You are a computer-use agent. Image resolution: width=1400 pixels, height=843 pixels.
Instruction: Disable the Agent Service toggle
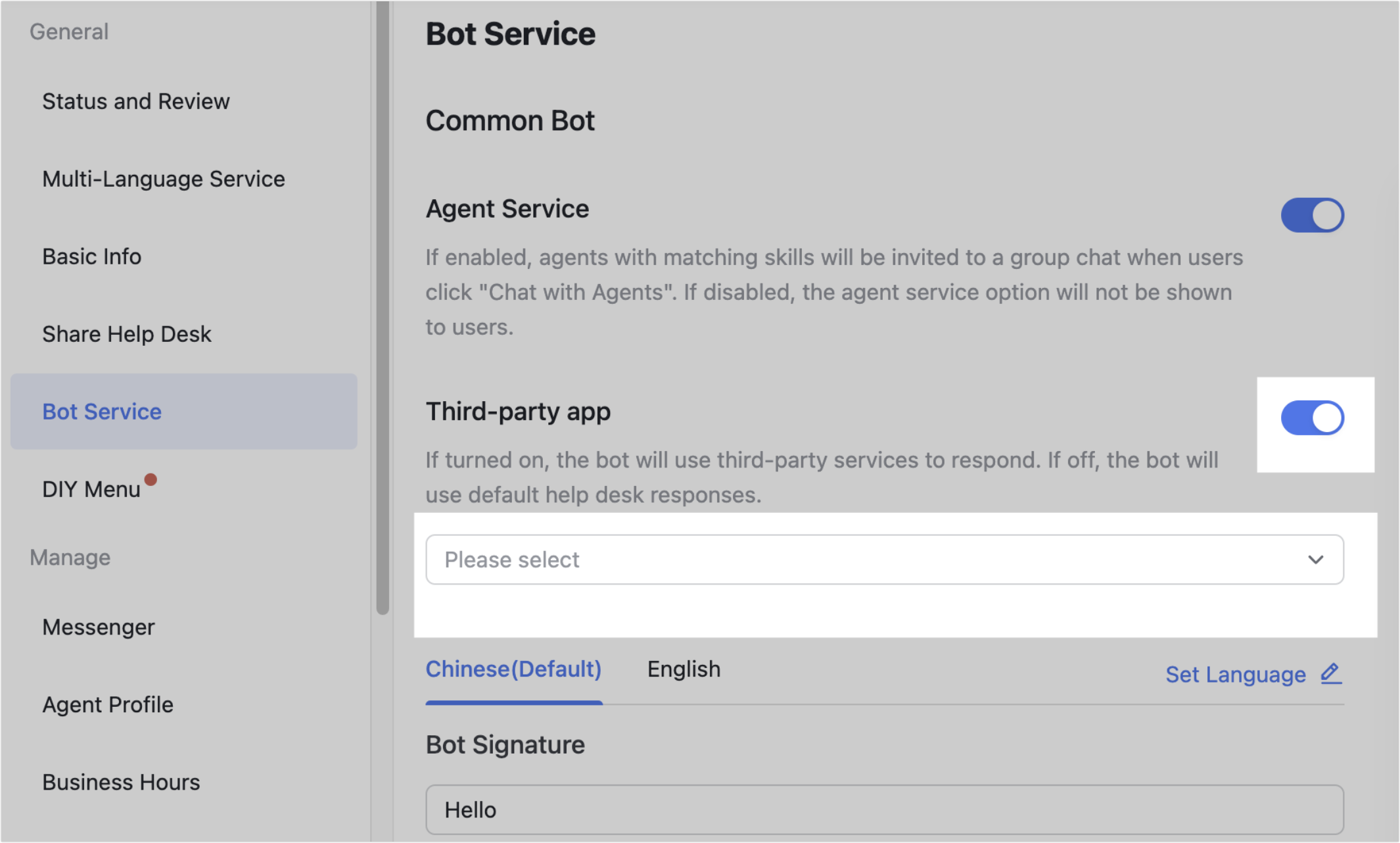pyautogui.click(x=1312, y=214)
